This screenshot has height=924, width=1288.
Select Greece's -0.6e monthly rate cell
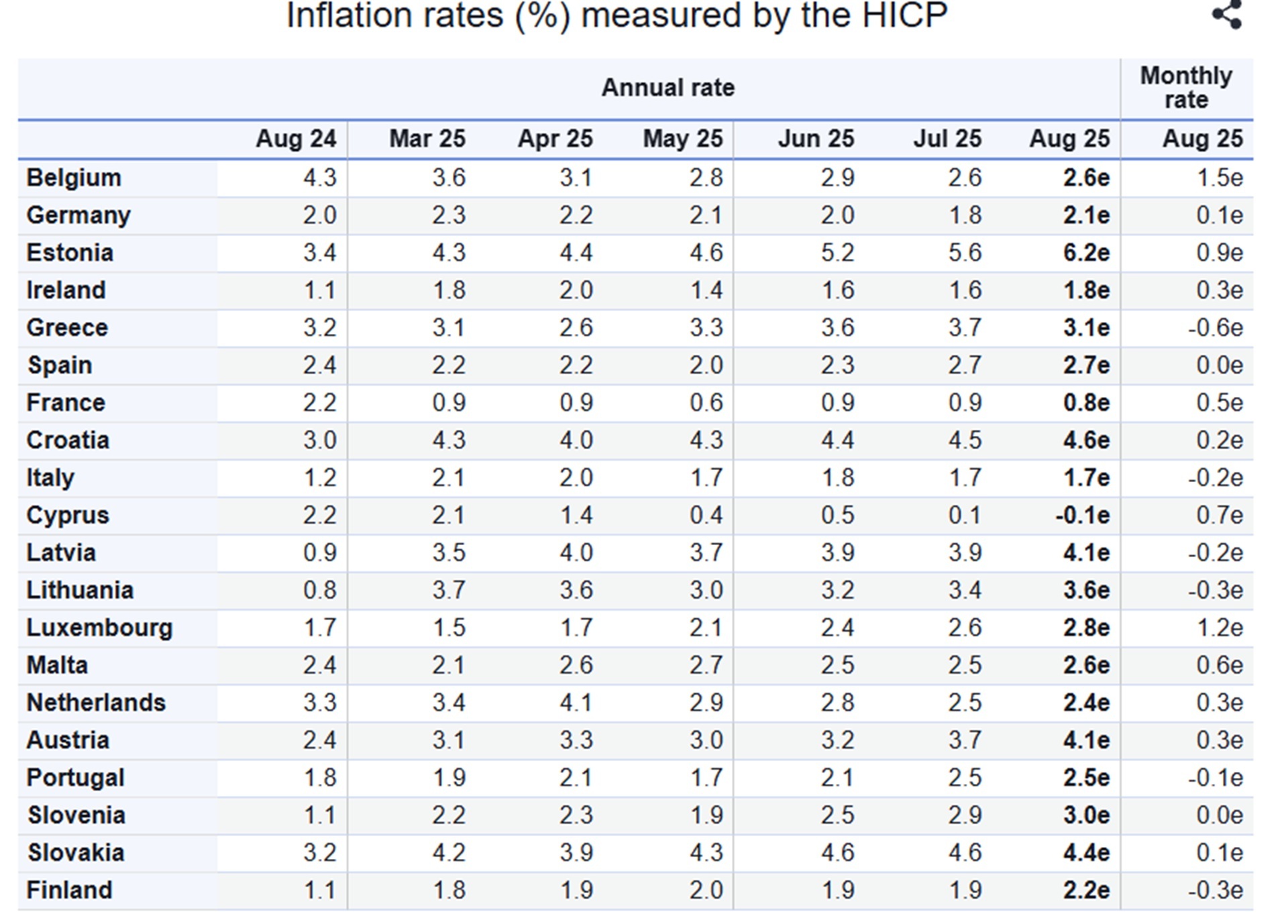coord(1214,328)
